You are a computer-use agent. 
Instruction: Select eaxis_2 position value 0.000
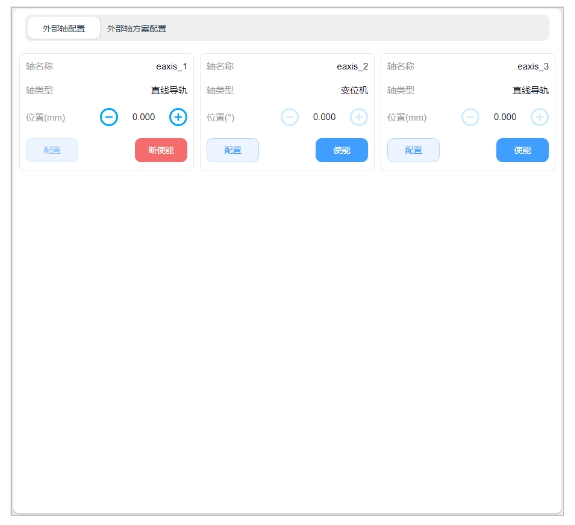coord(324,117)
